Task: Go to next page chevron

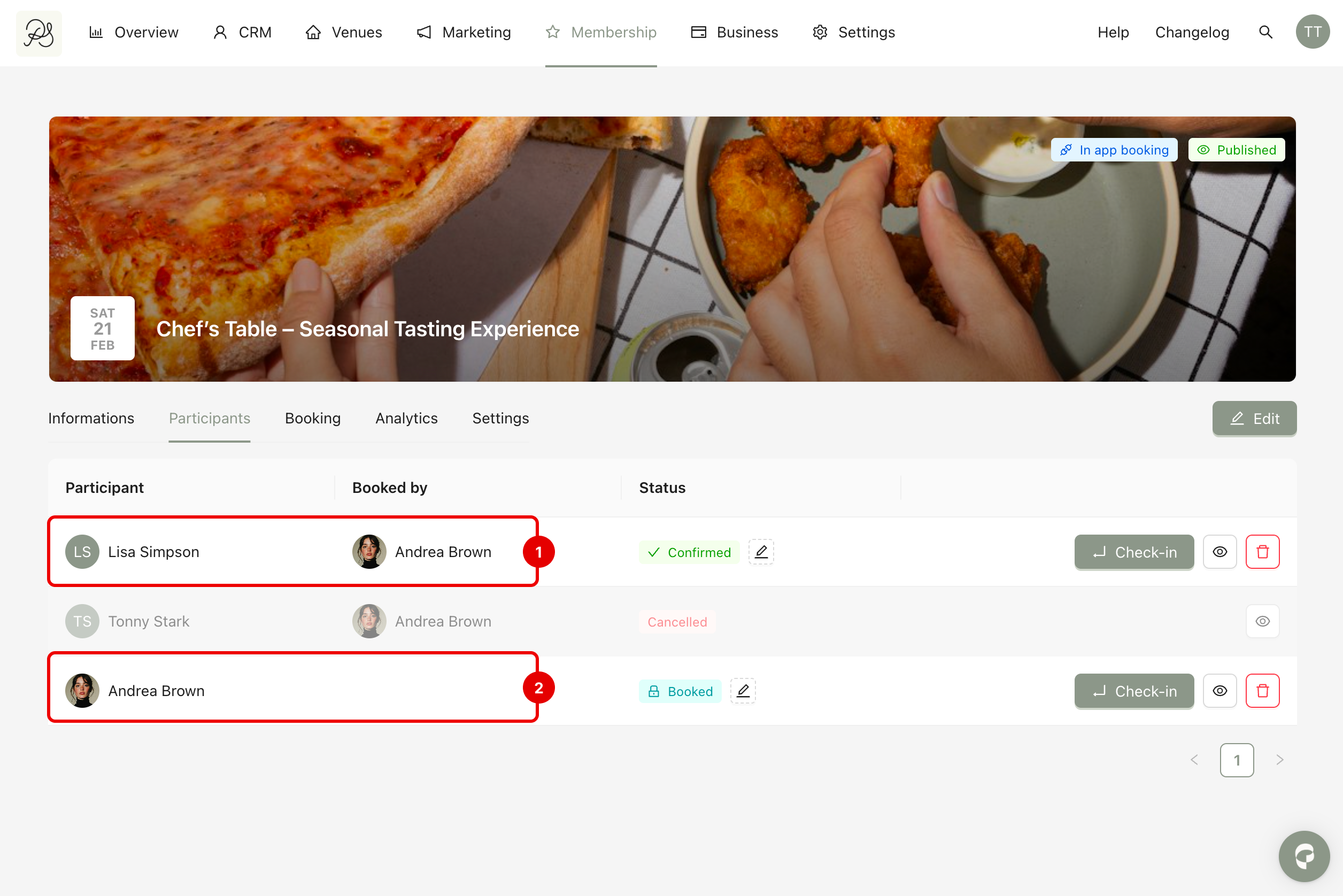Action: 1279,760
